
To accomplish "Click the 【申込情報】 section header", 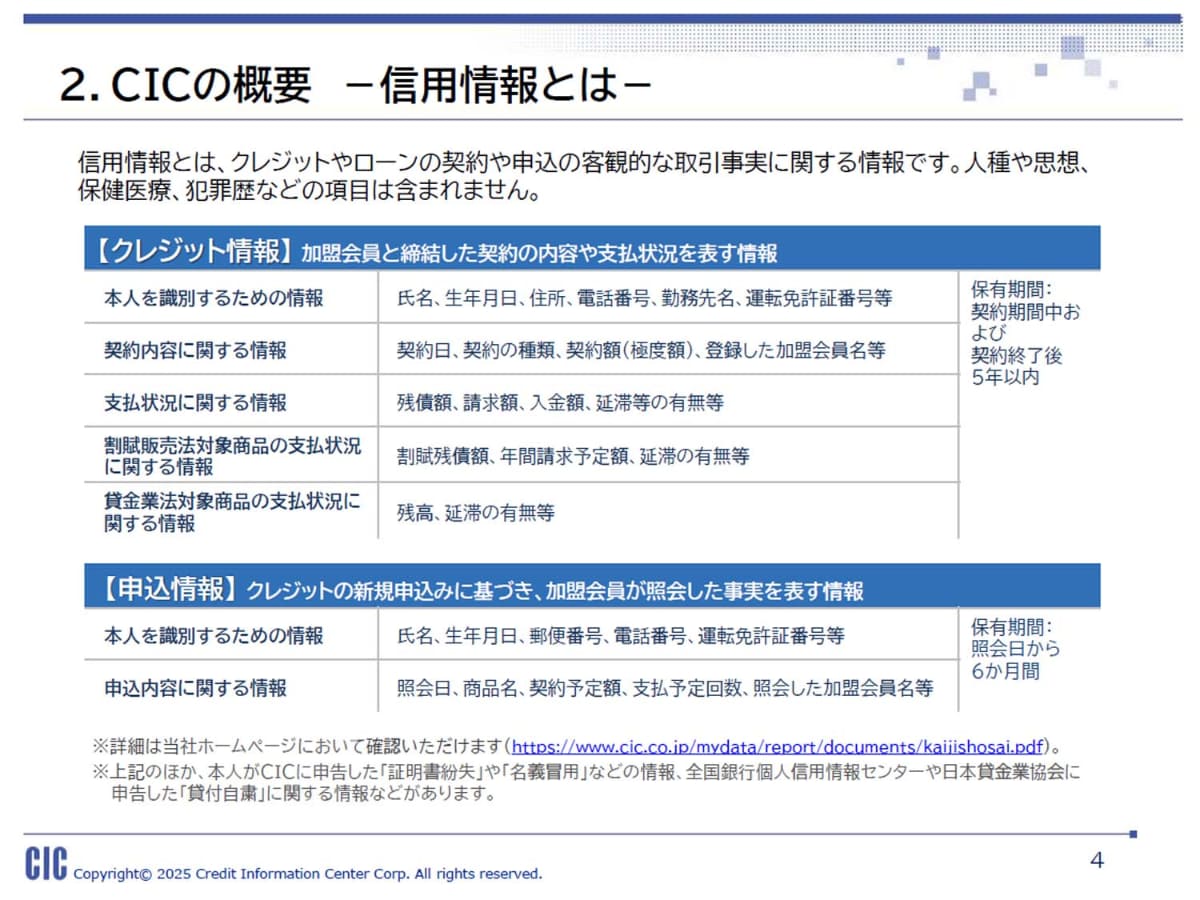I will click(591, 586).
